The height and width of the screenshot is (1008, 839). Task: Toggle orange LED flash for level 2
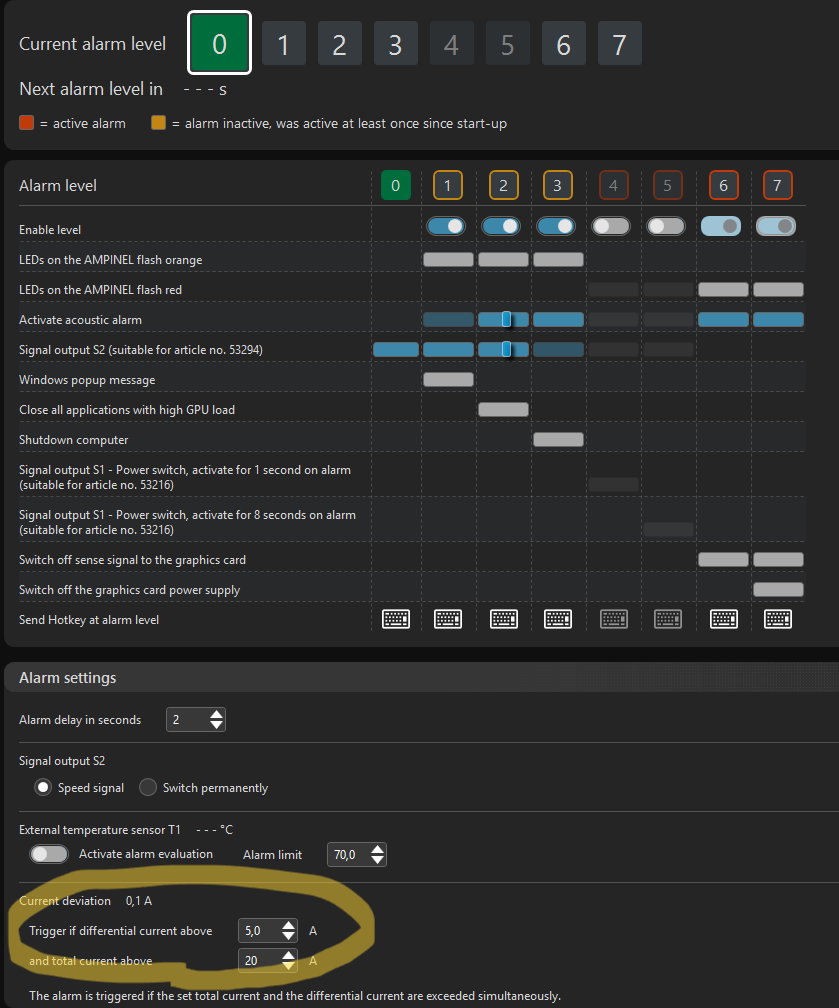pos(503,259)
